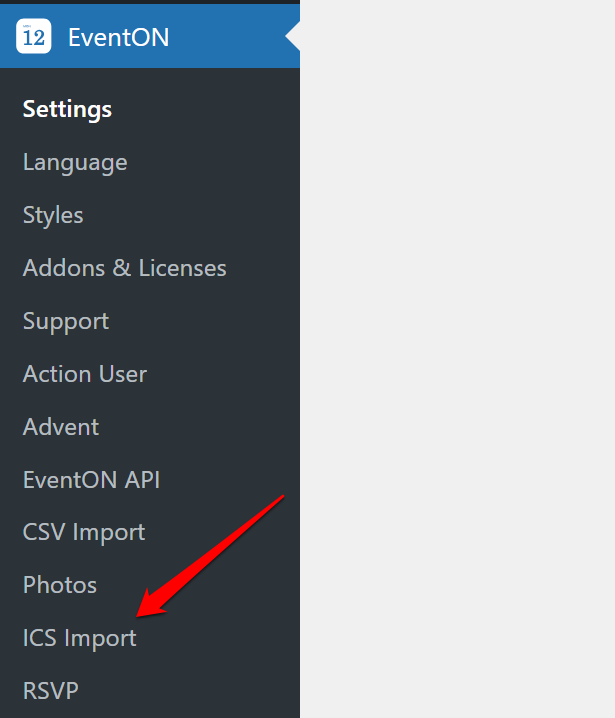The width and height of the screenshot is (615, 718).
Task: Open the Support page link
Action: [x=66, y=321]
